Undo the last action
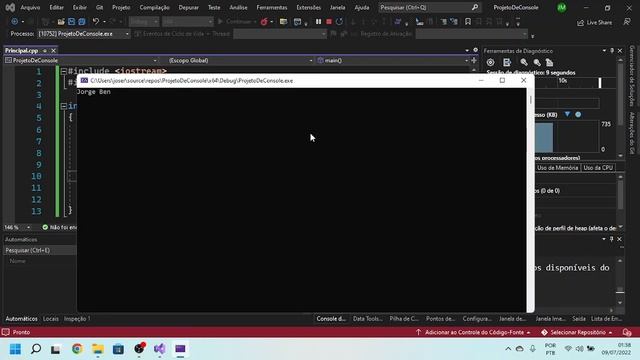Screen dimensions: 640x360 tap(96, 21)
